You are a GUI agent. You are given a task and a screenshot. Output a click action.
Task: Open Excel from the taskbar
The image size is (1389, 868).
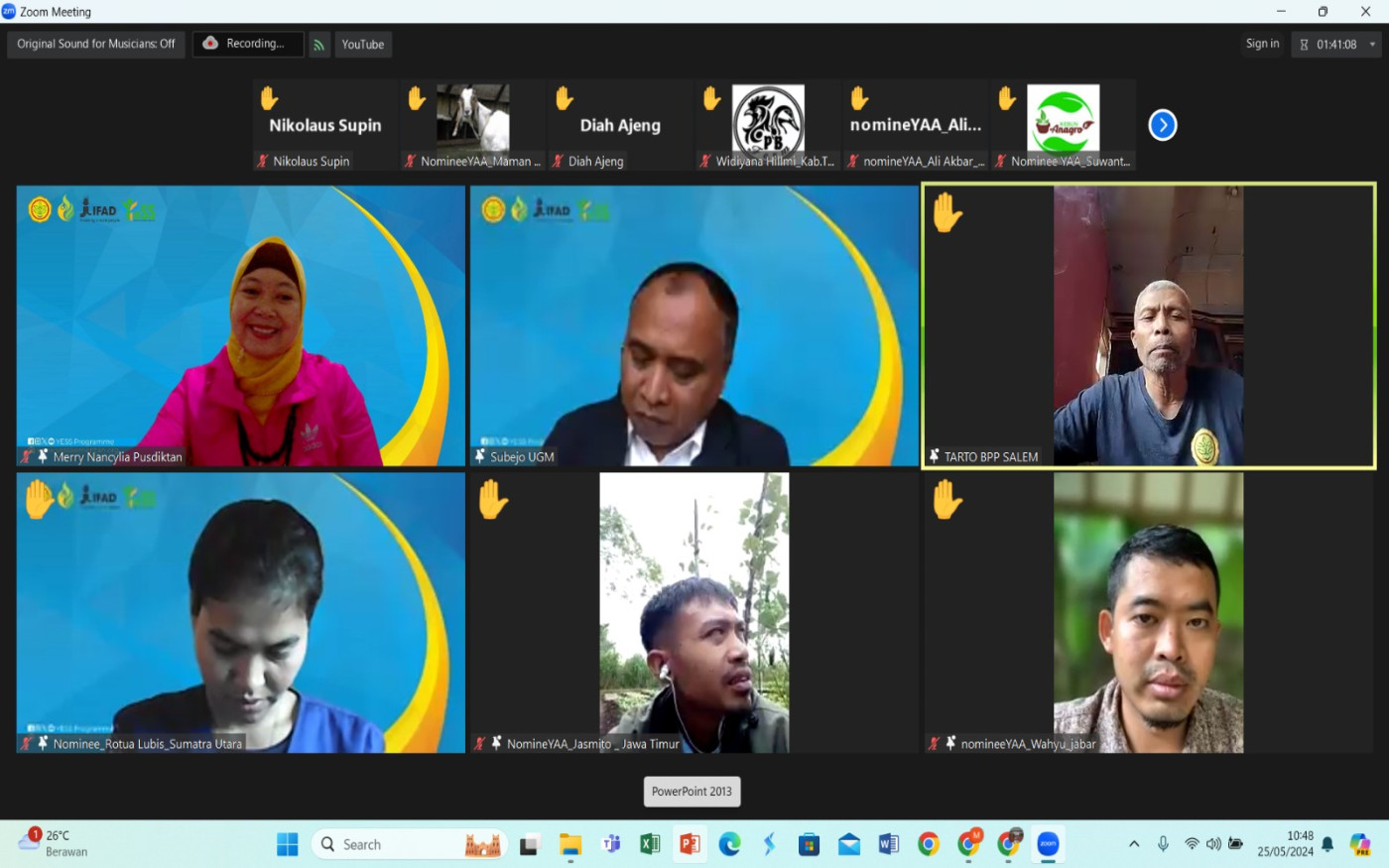tap(650, 844)
